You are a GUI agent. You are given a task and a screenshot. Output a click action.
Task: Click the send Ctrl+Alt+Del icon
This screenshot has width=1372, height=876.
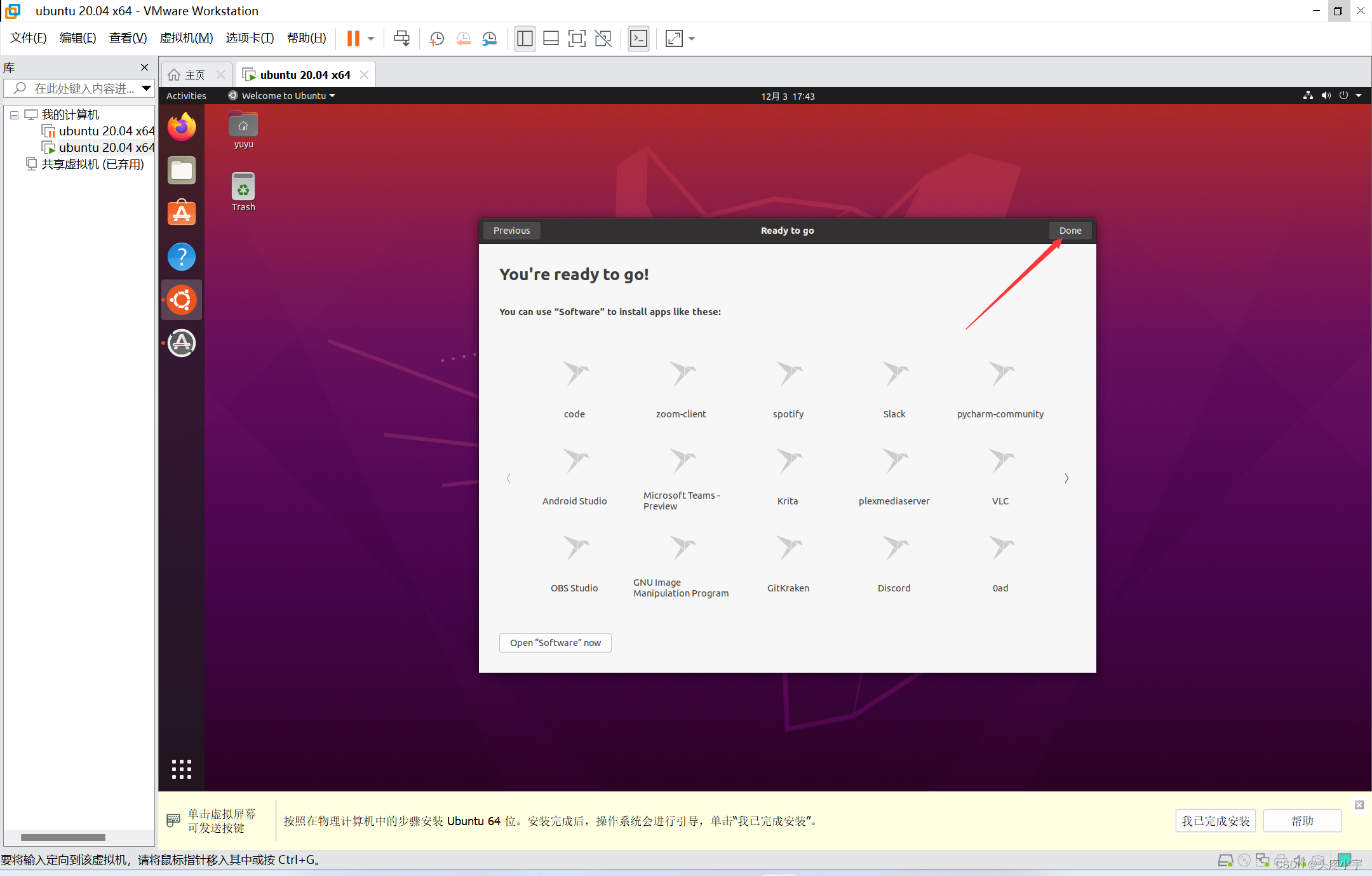pos(401,39)
